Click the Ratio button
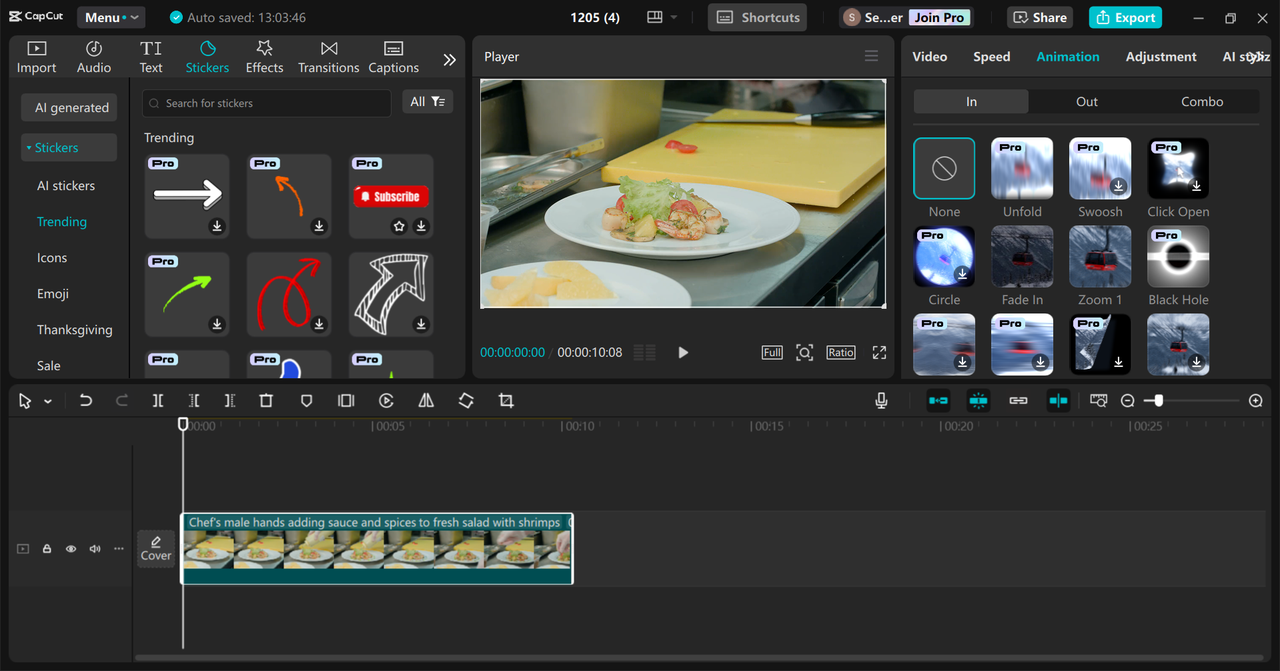The width and height of the screenshot is (1280, 671). (840, 352)
